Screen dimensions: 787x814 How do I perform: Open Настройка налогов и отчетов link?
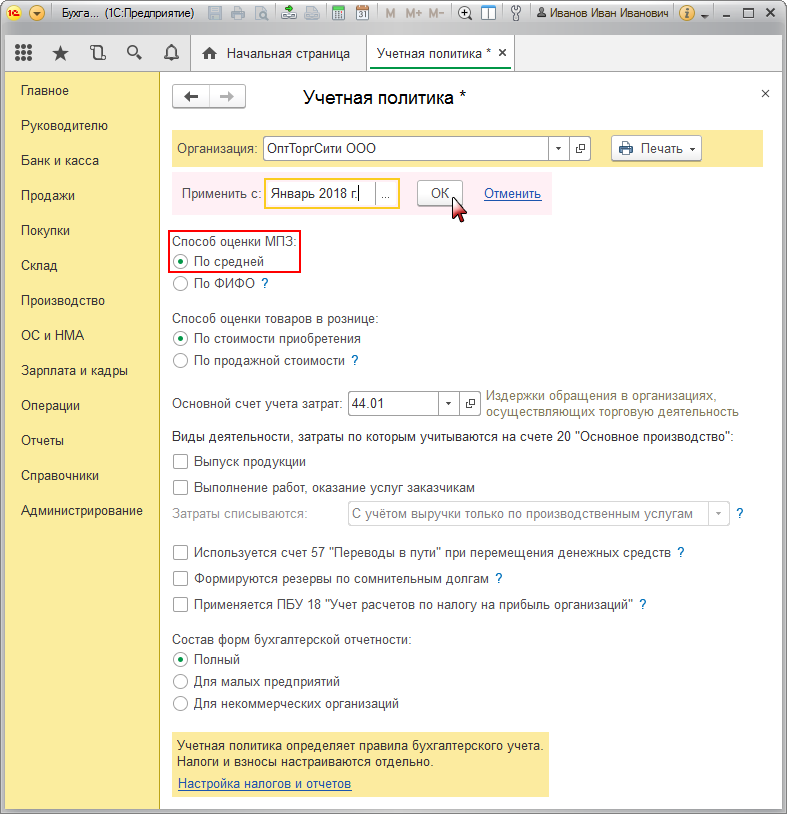(265, 783)
